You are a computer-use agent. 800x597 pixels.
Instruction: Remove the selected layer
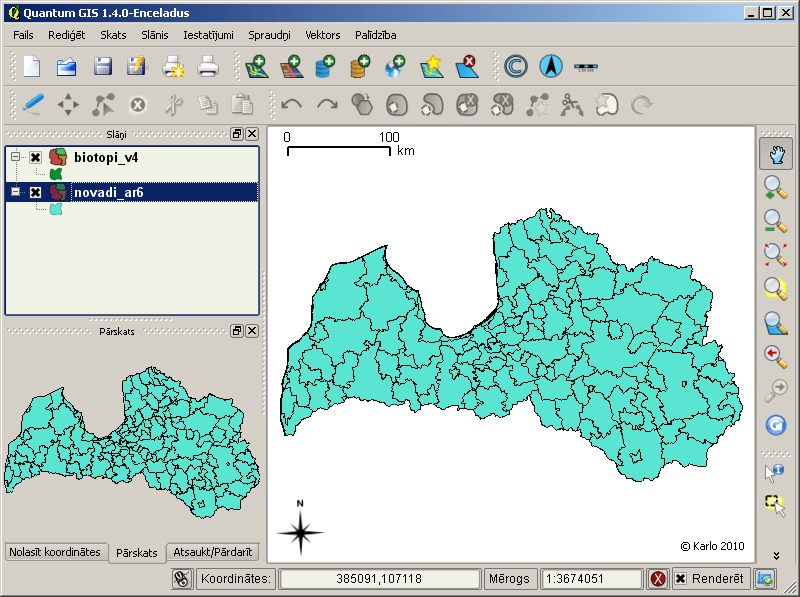[467, 67]
